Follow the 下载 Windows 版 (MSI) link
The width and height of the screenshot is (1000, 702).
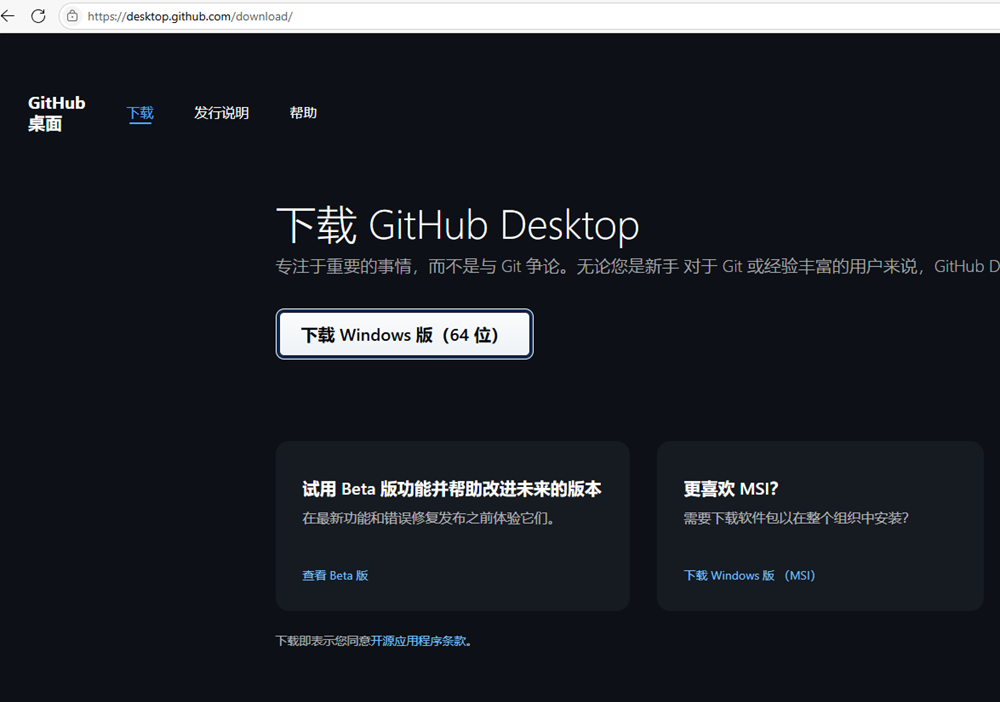(x=749, y=575)
